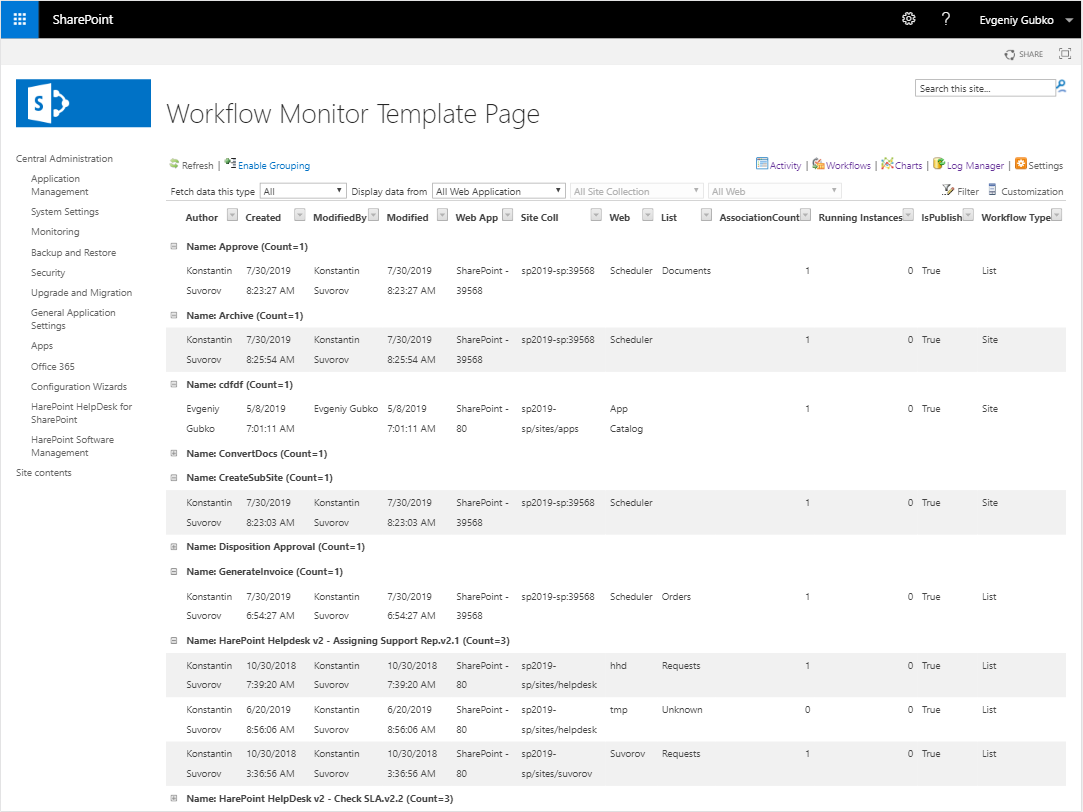The image size is (1083, 812).
Task: Open the Fetch data type dropdown
Action: 303,191
